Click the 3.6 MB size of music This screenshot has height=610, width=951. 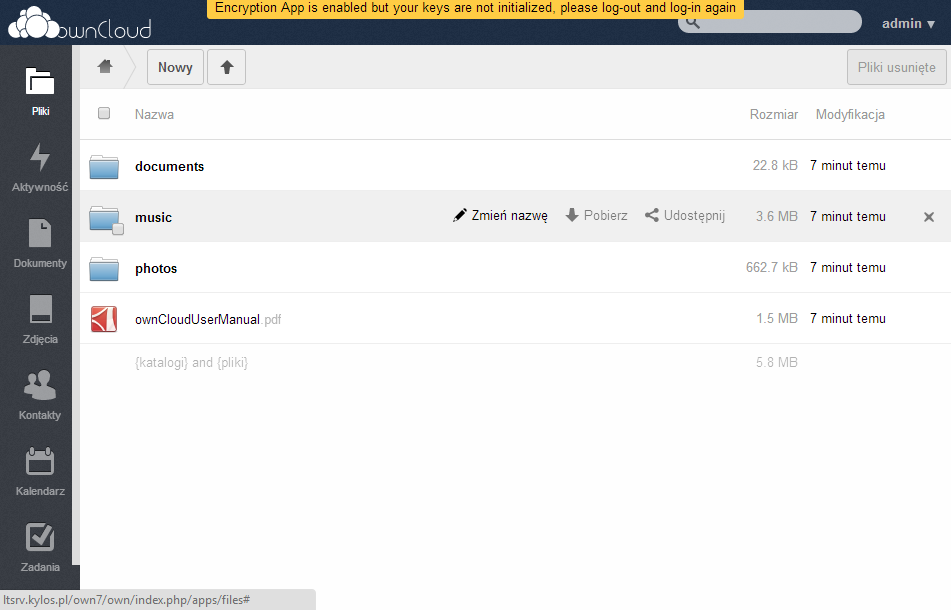777,216
